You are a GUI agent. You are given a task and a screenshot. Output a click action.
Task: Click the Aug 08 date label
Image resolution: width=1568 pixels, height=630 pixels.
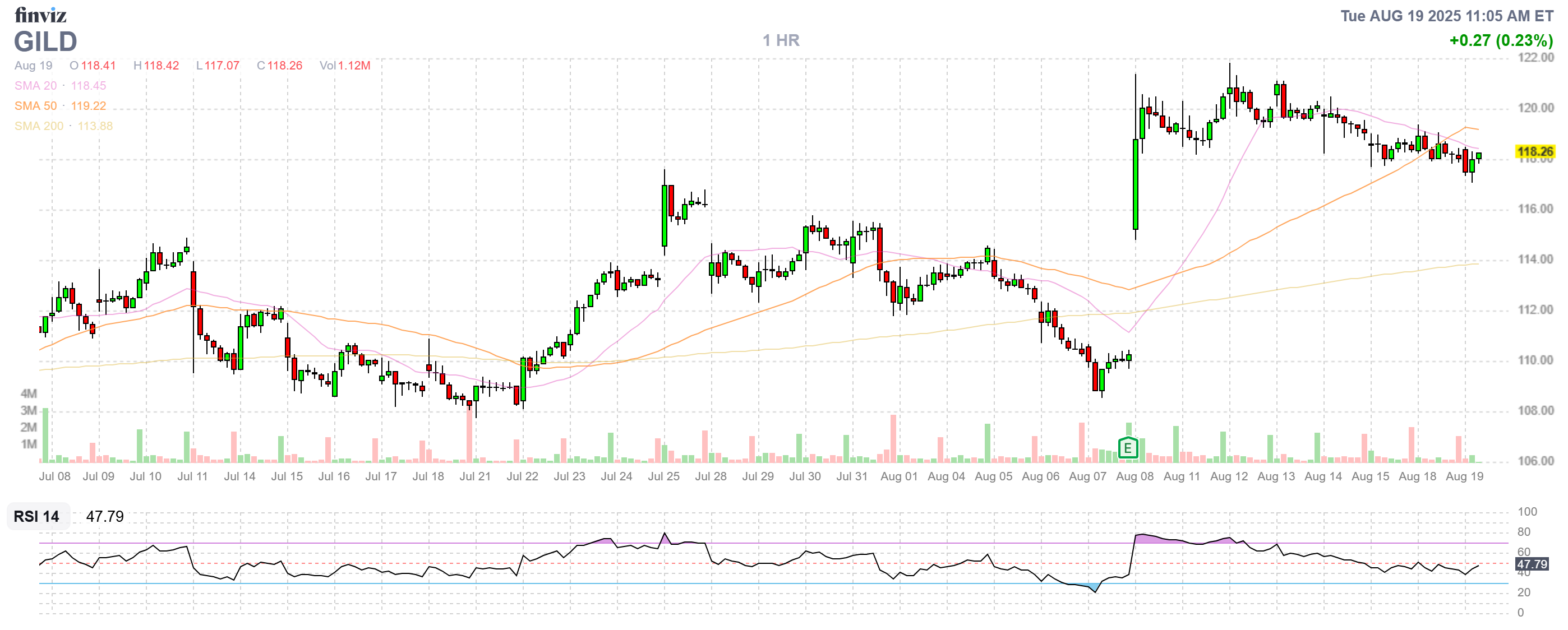[1135, 476]
